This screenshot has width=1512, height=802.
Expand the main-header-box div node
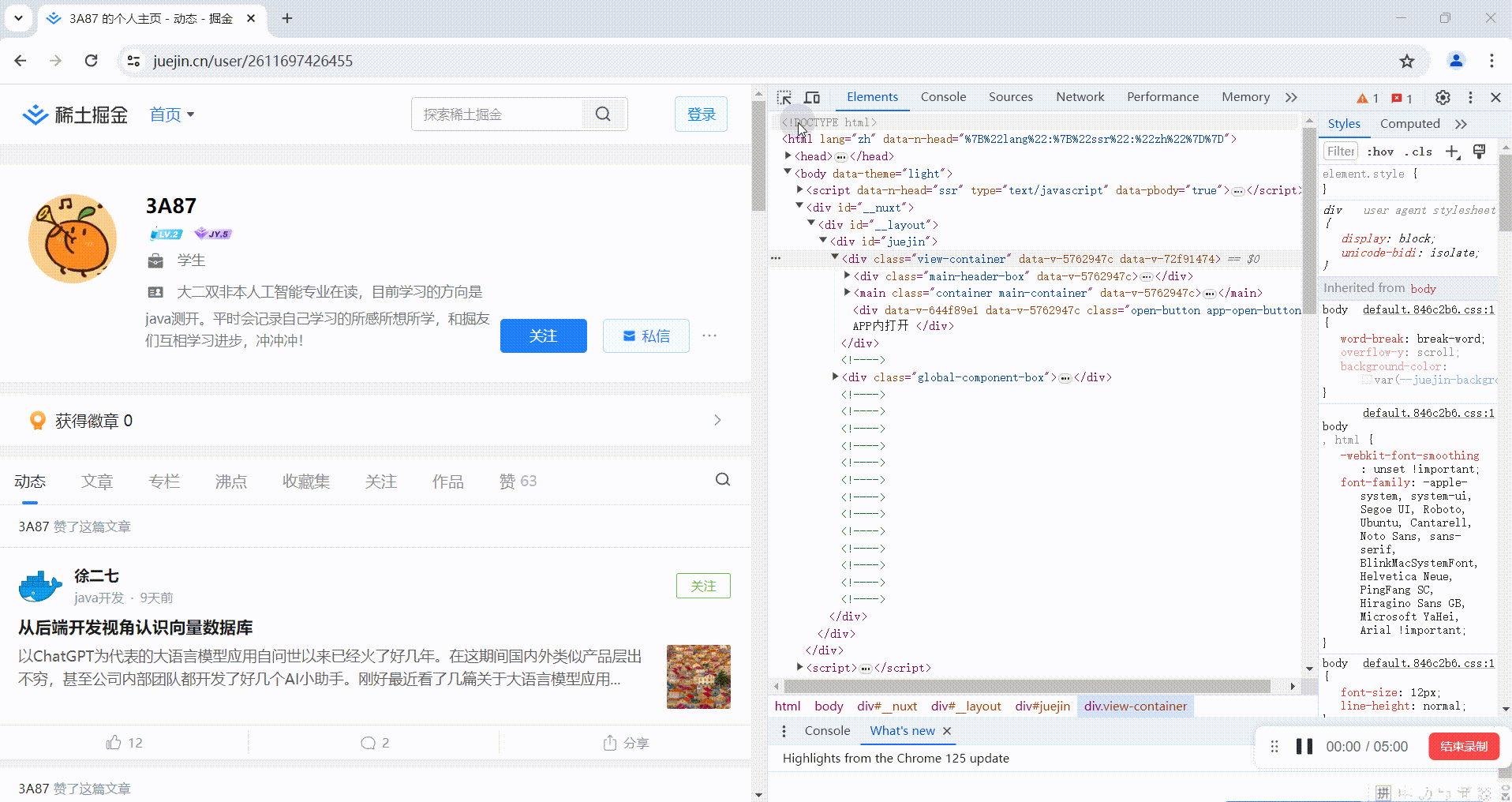tap(847, 275)
